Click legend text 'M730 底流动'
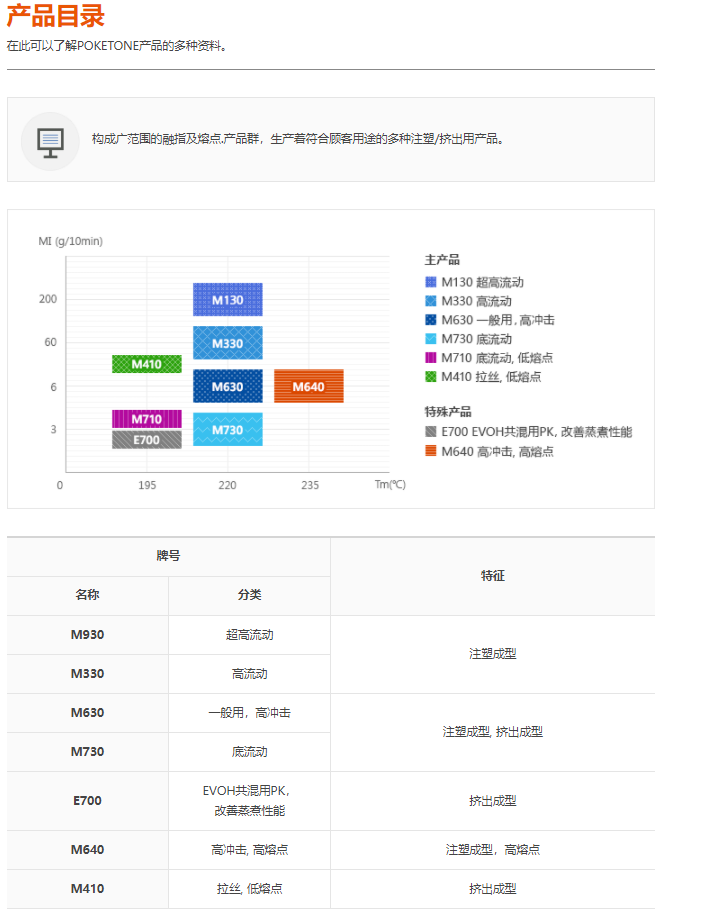 (476, 339)
